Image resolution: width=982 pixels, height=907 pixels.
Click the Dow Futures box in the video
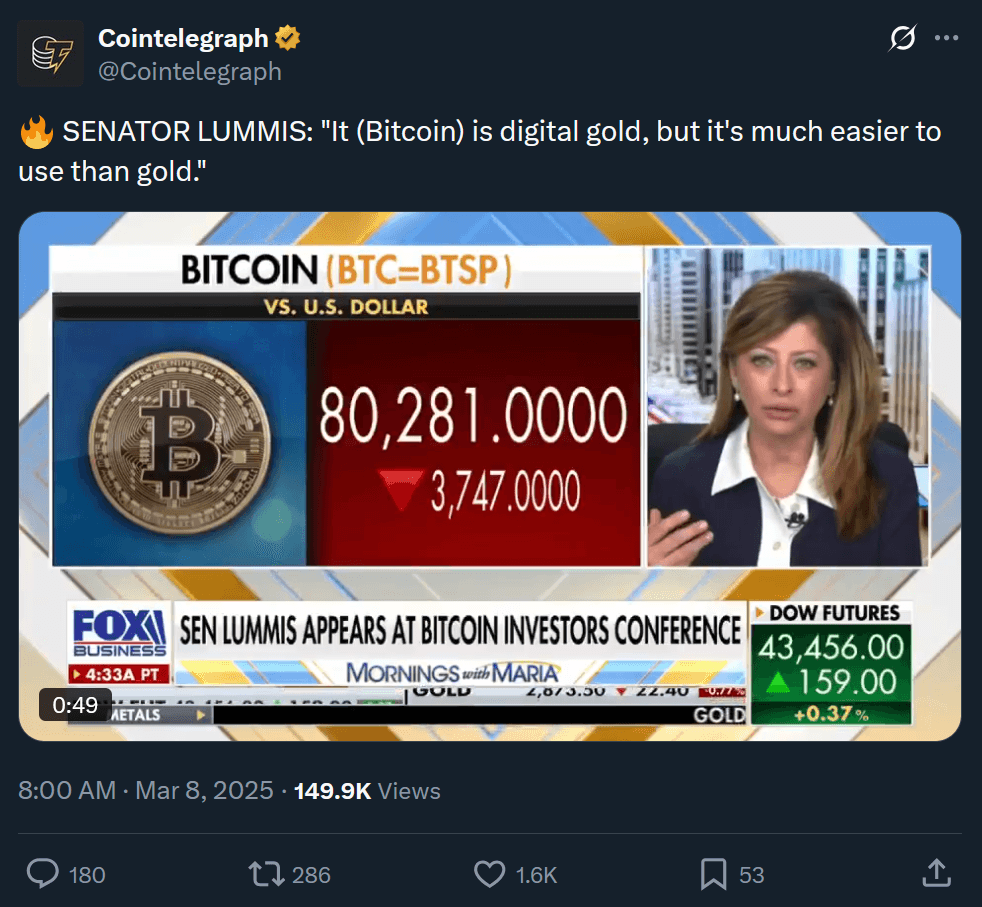pos(831,663)
